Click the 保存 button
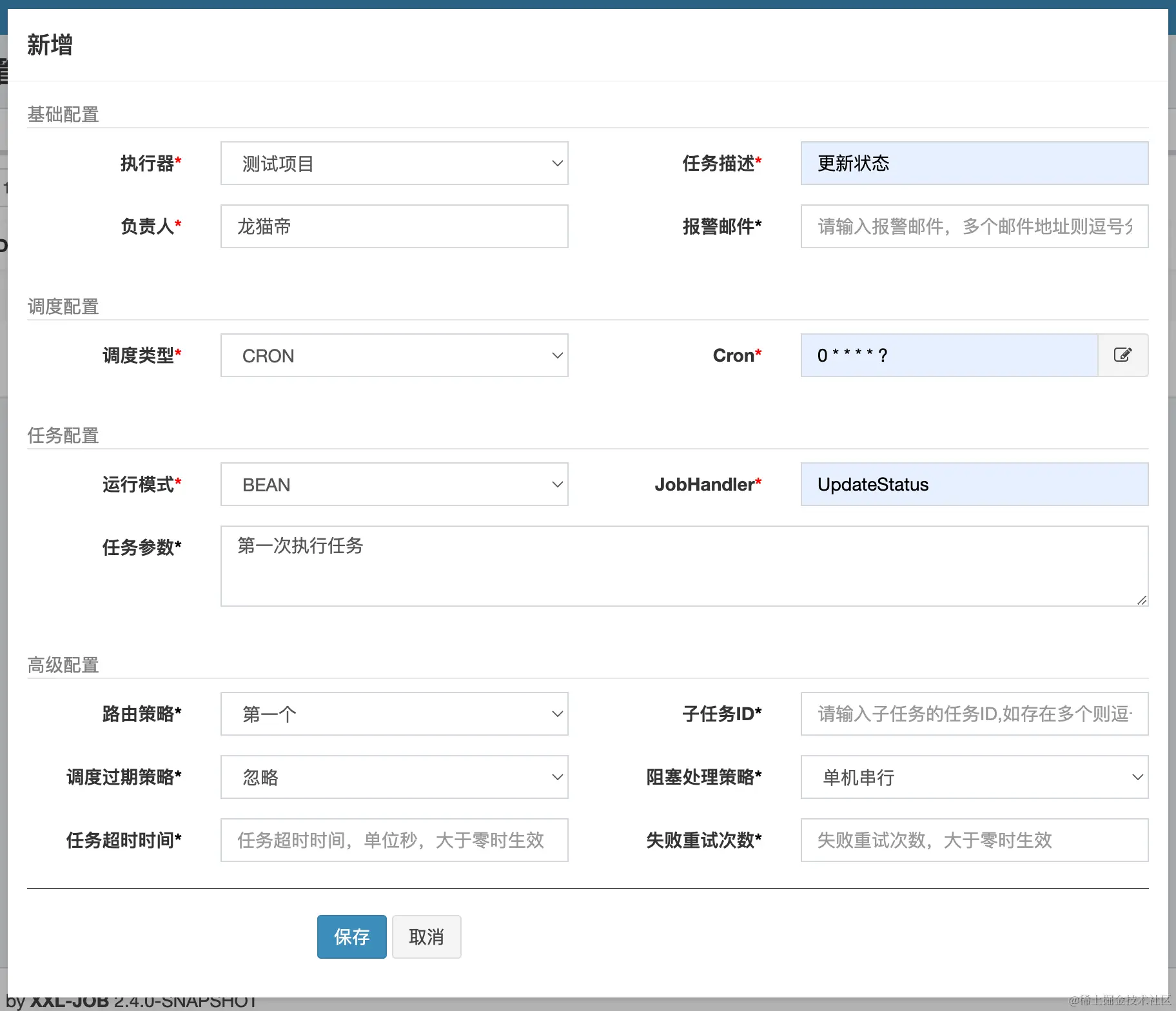Image resolution: width=1176 pixels, height=1011 pixels. pos(352,937)
